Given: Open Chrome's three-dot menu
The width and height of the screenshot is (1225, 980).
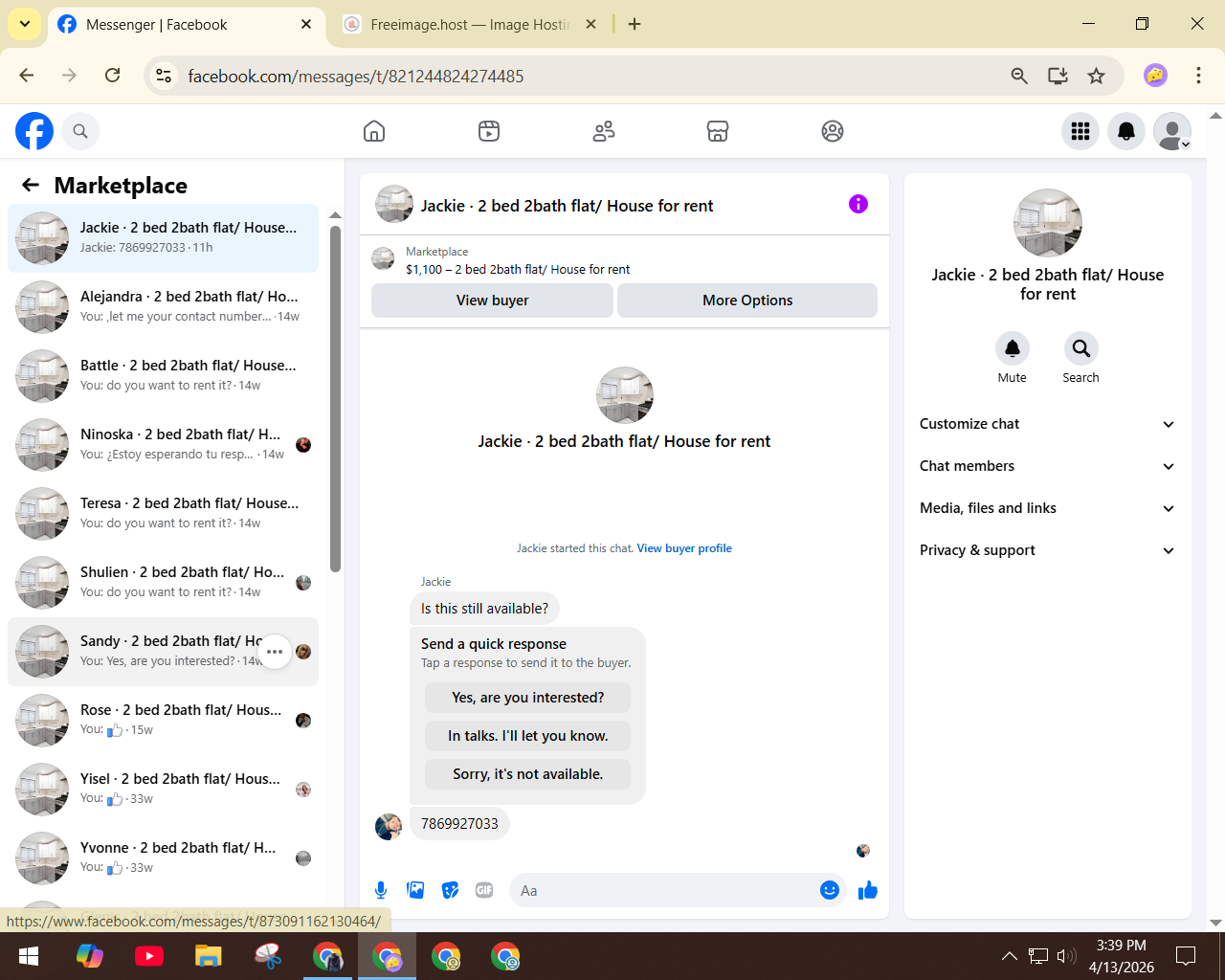Looking at the screenshot, I should pos(1198,76).
